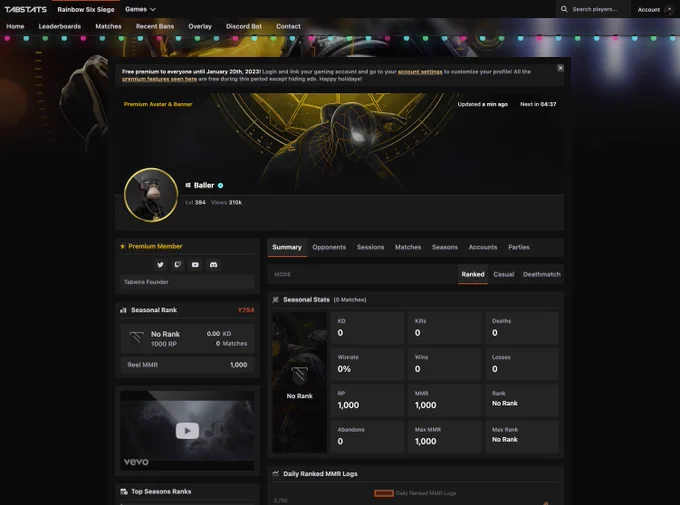Screen dimensions: 680x505
Task: Click the Winrate 0% stat card
Action: point(367,364)
